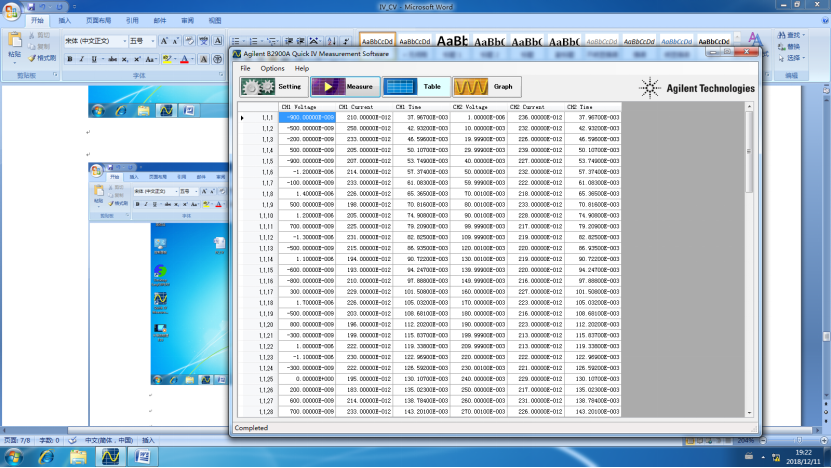Open the Setting view with gears icon

[273, 86]
